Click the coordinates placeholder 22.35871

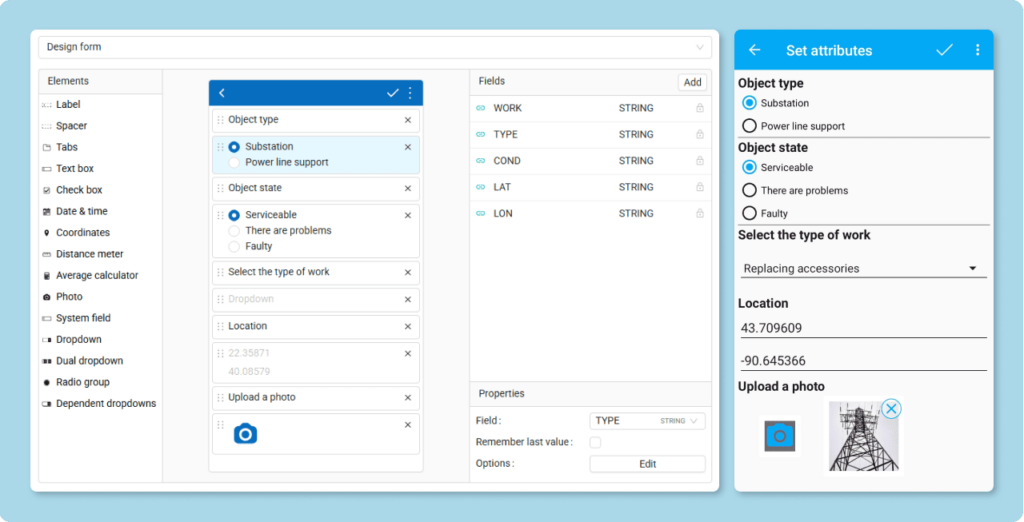coord(249,353)
